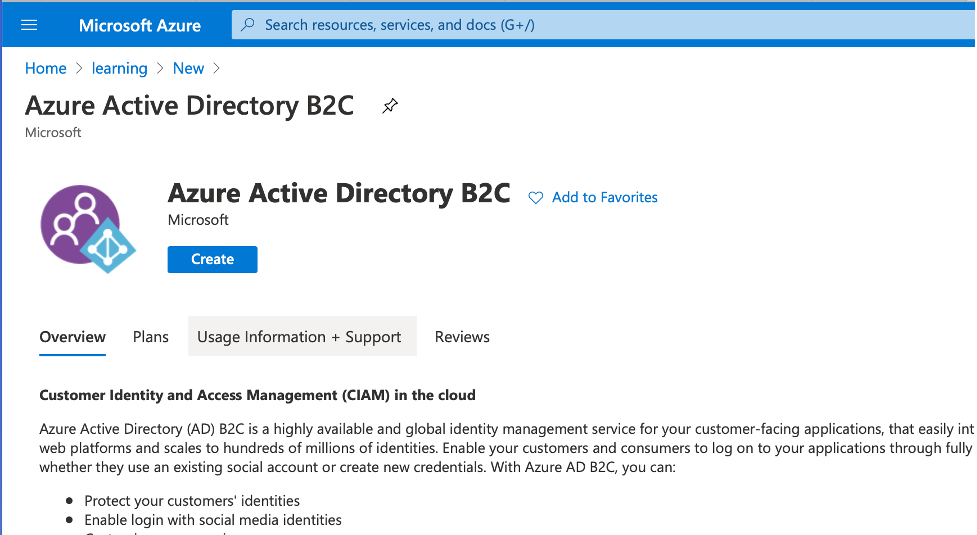Navigate to learning breadcrumb

(120, 69)
